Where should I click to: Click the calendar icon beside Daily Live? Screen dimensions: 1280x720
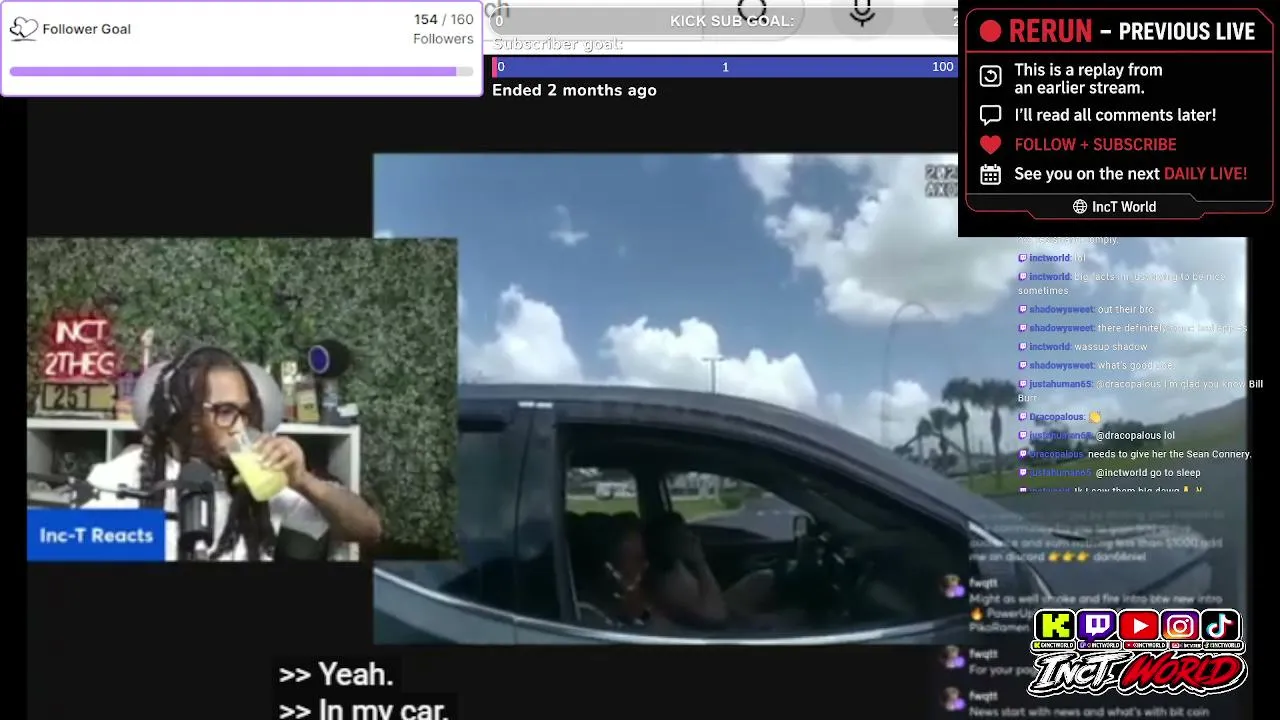(990, 175)
